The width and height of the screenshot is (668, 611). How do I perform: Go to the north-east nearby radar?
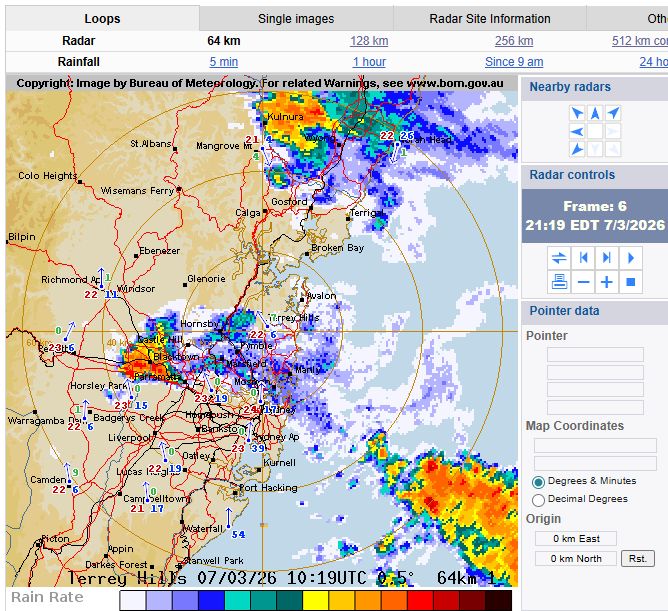(613, 113)
